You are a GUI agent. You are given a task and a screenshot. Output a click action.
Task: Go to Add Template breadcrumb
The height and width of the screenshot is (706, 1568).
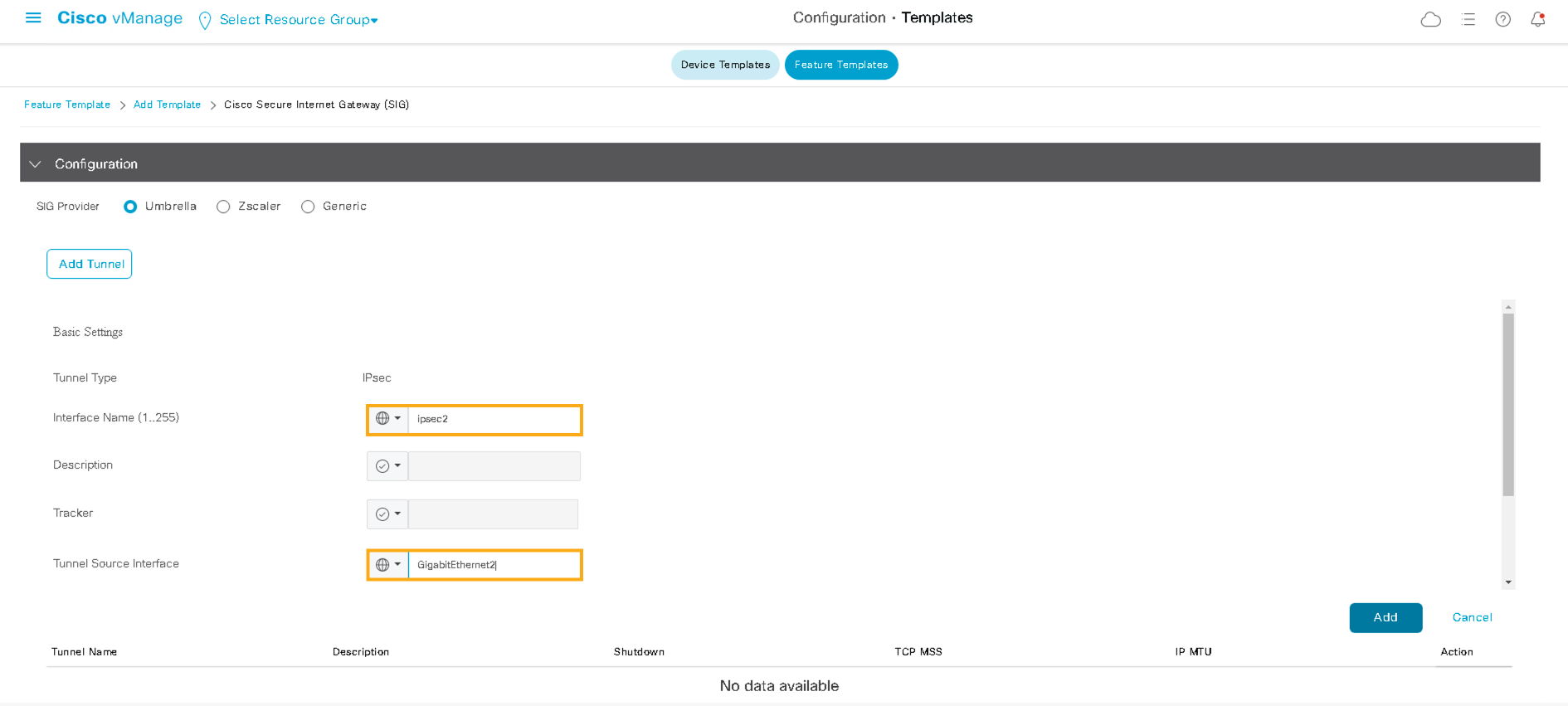point(167,105)
